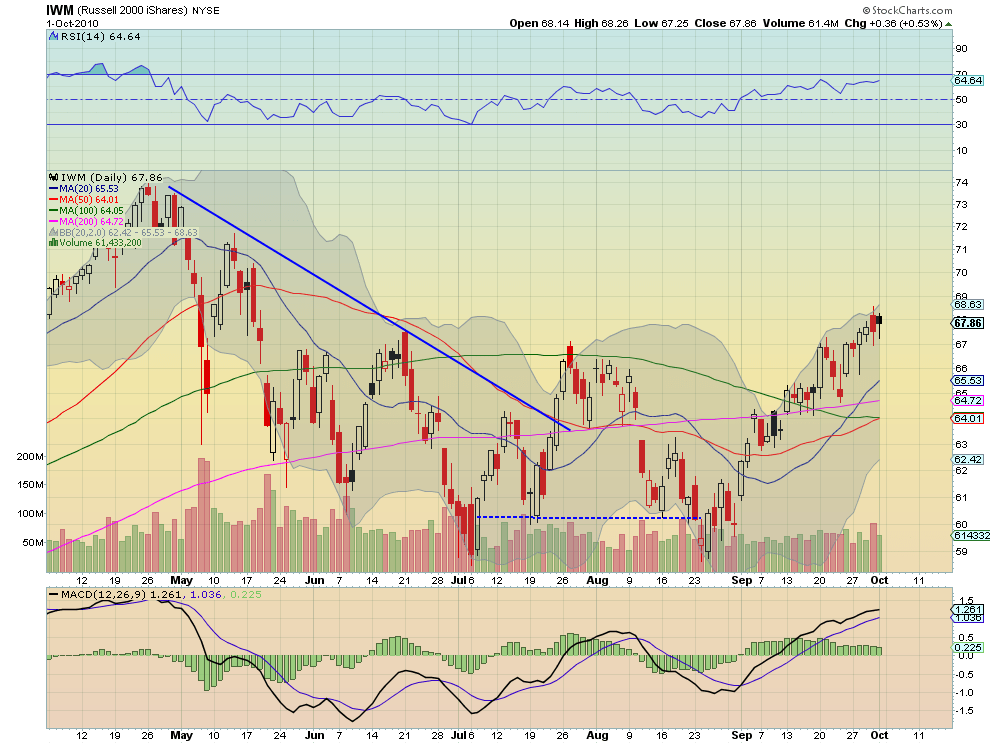Click the 'MA(20) 65.53' legend entry
Screen dimensions: 990x744
(x=89, y=189)
